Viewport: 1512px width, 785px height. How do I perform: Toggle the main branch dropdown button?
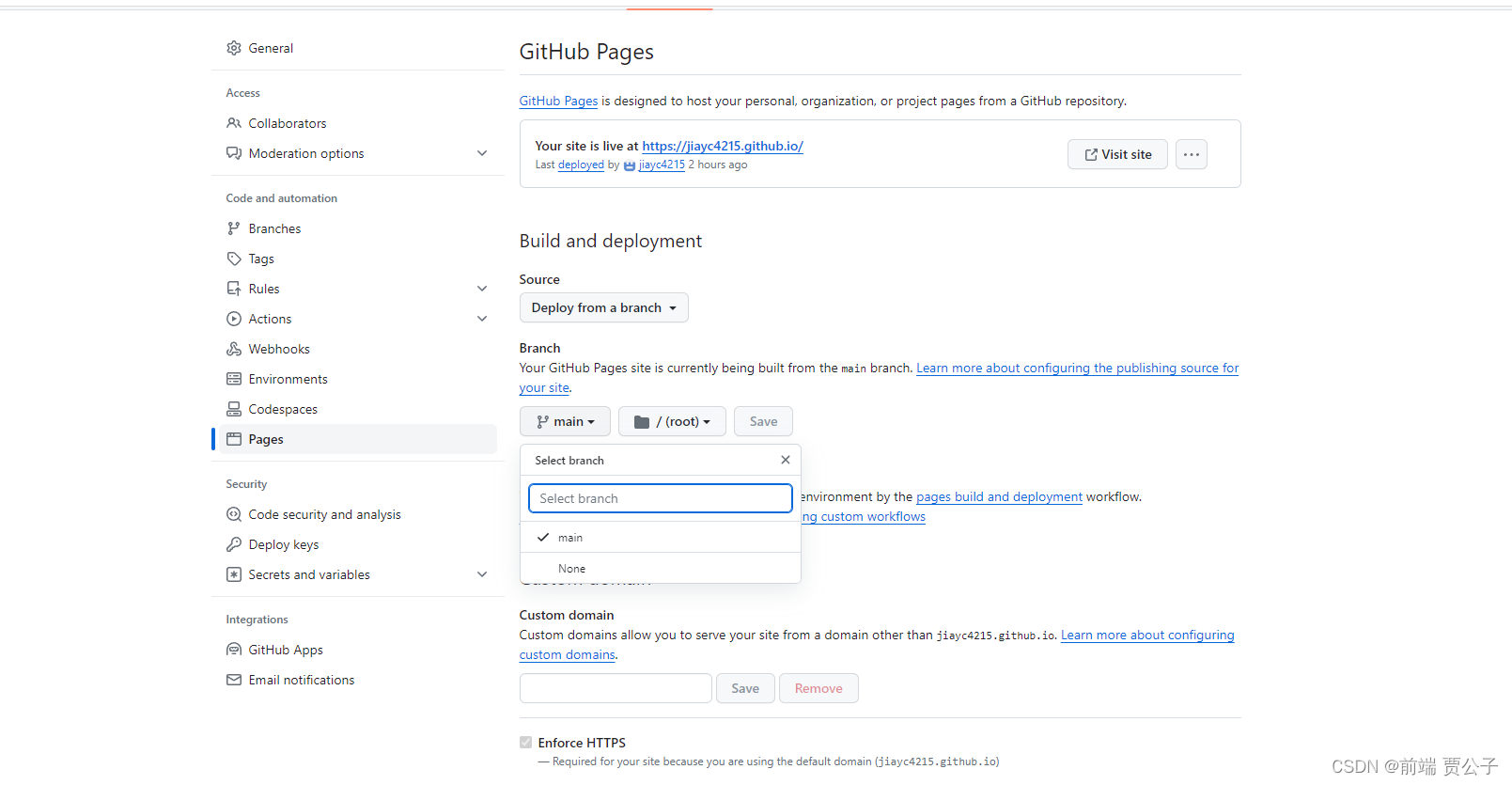coord(565,421)
